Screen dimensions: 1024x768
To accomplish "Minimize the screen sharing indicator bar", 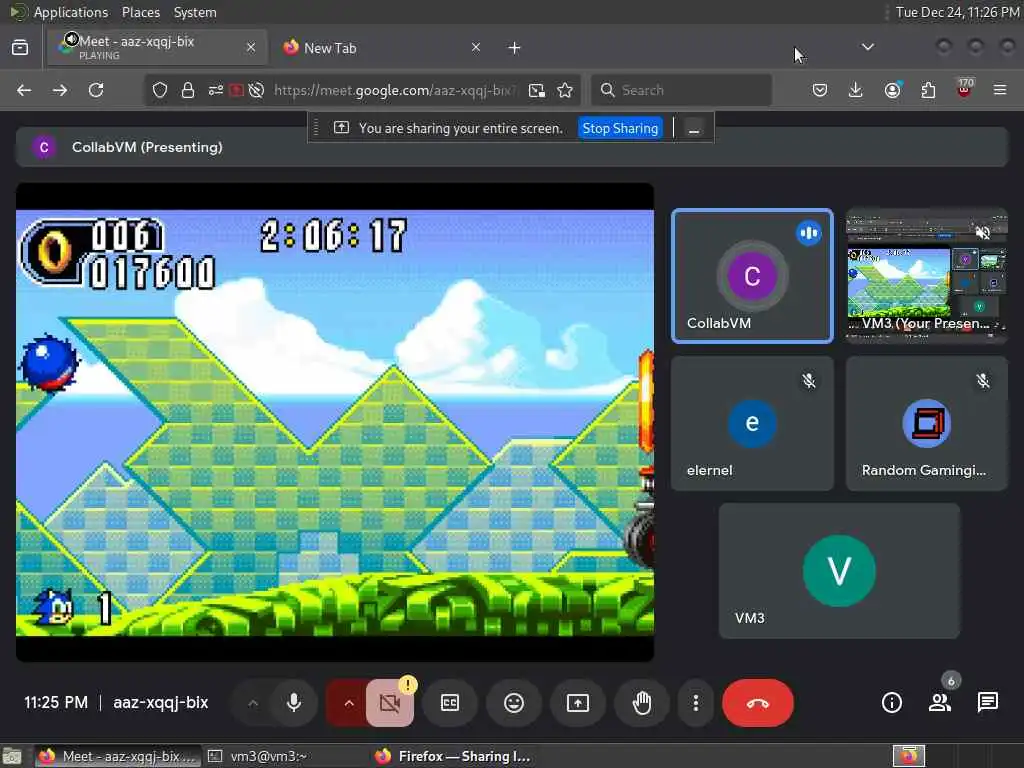I will tap(694, 129).
